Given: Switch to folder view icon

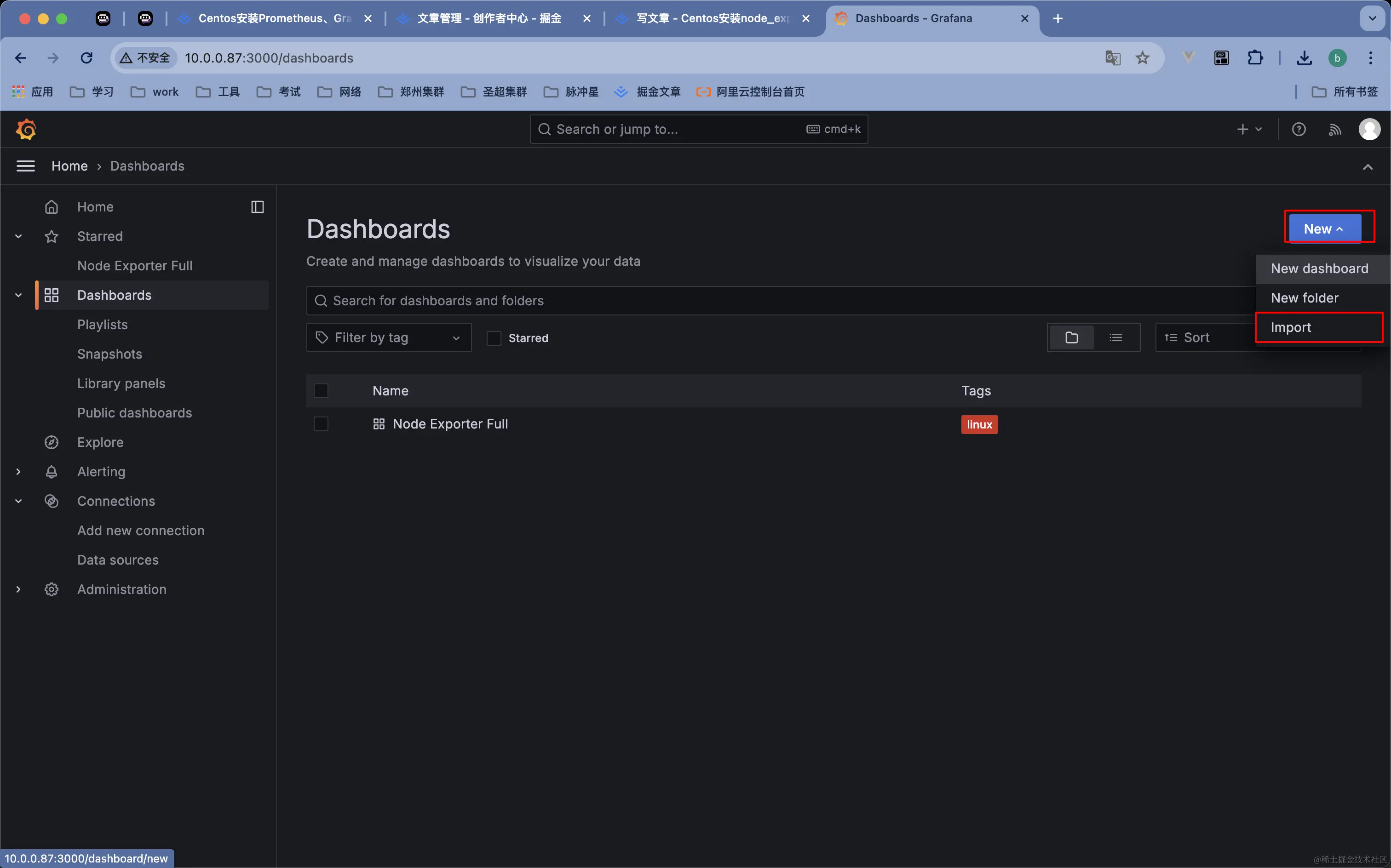Looking at the screenshot, I should [1071, 337].
